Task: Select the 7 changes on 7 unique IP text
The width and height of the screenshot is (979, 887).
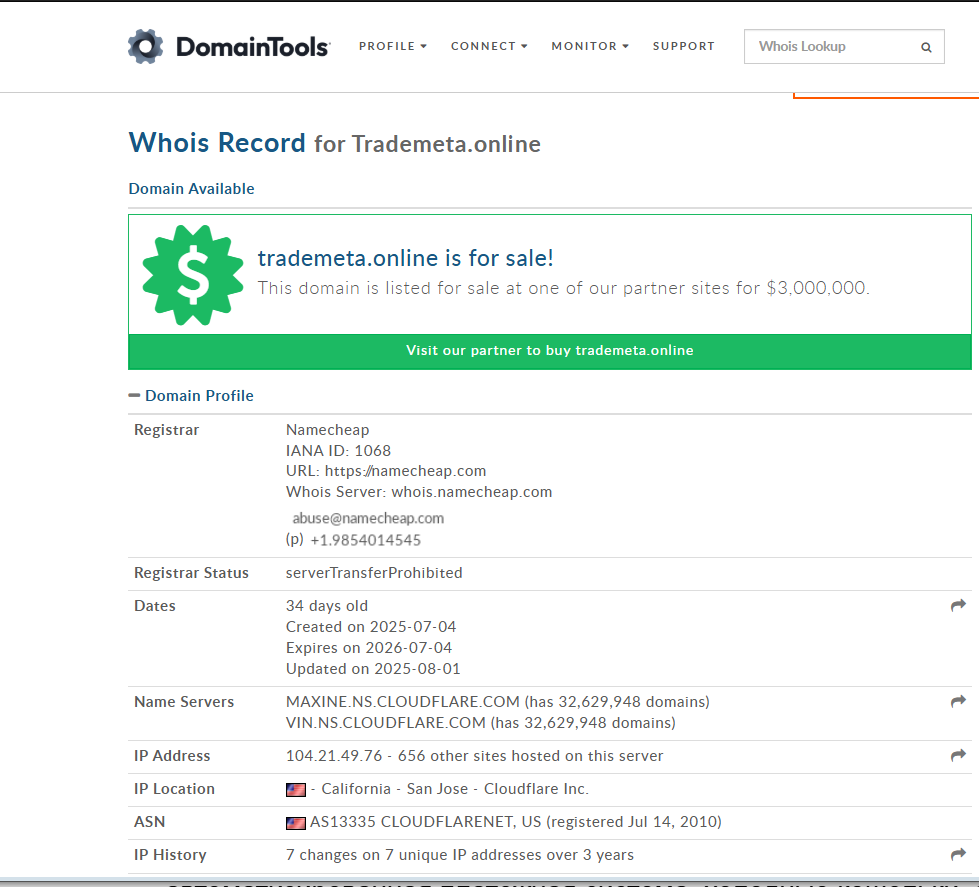Action: [x=460, y=855]
